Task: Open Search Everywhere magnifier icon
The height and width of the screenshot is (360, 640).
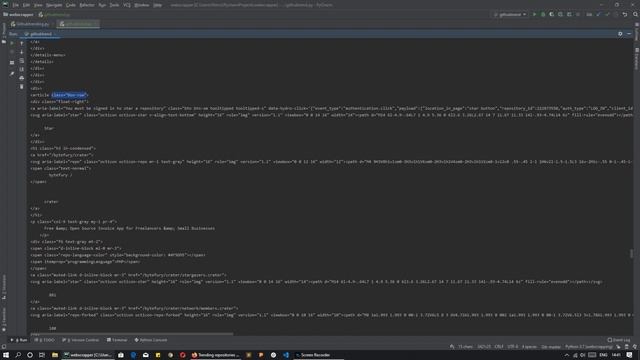Action: point(635,15)
